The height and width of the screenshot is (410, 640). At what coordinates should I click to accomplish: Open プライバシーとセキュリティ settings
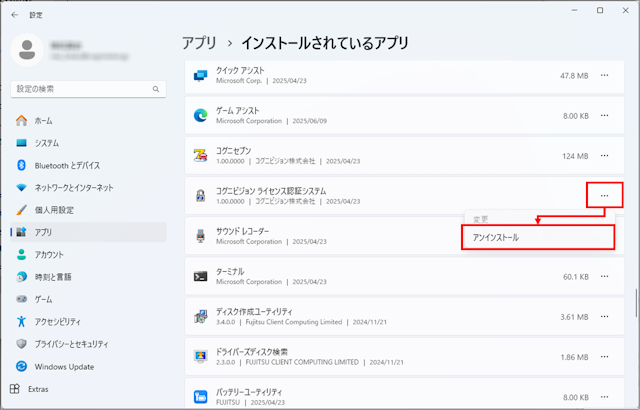tap(88, 344)
